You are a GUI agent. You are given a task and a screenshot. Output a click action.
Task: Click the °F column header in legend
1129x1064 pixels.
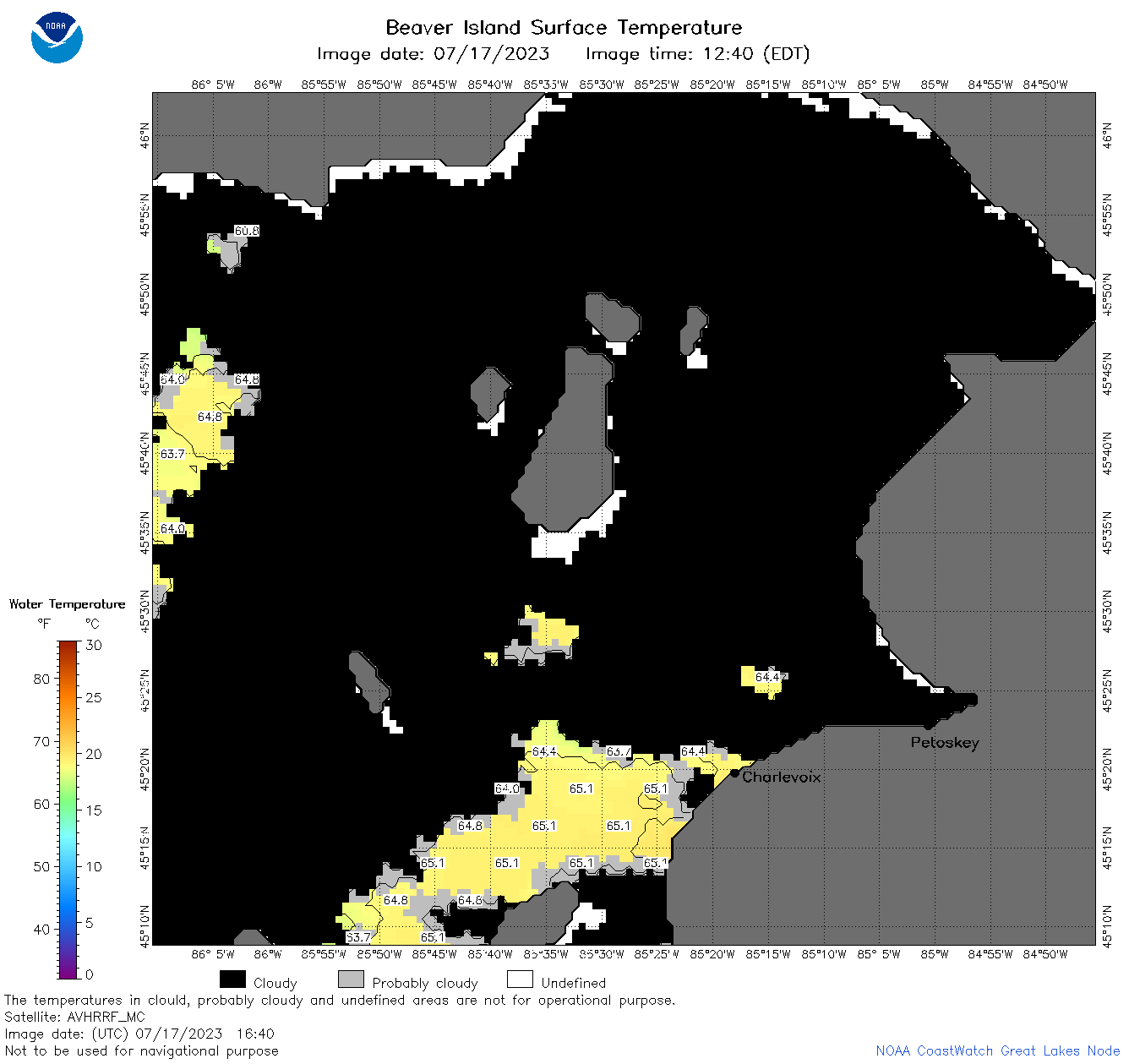click(44, 624)
